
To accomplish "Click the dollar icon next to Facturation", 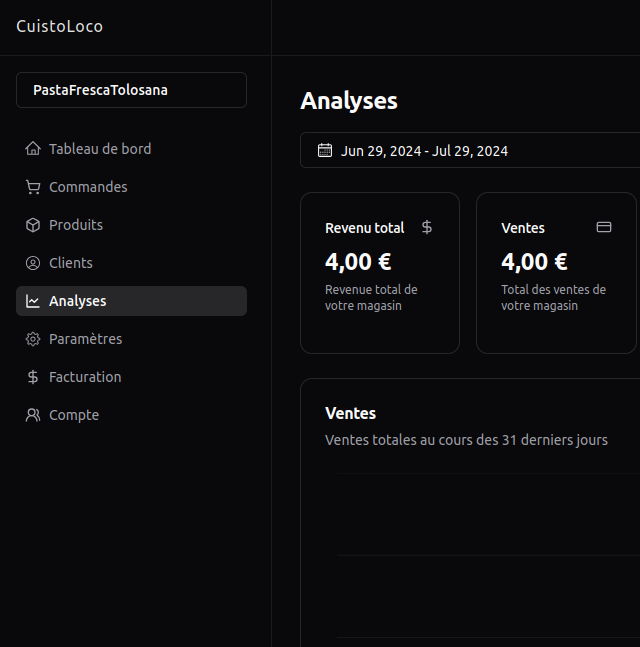I will pos(33,377).
